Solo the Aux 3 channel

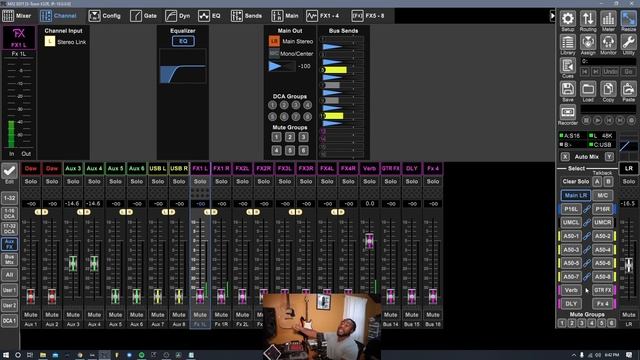point(73,181)
